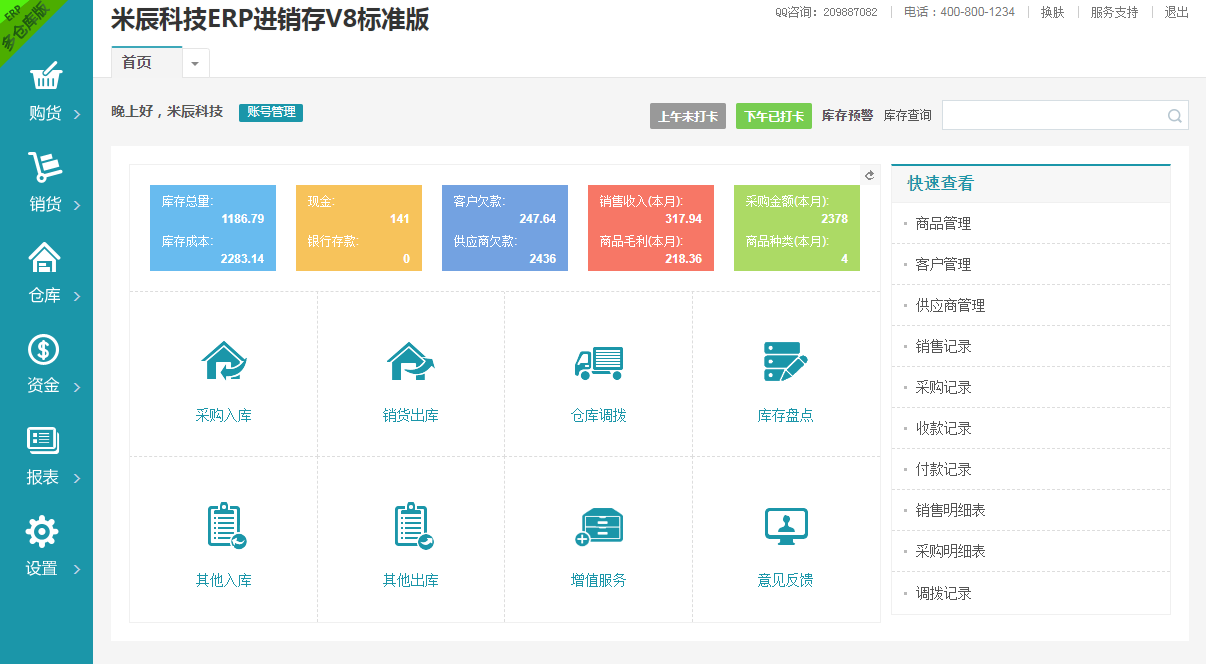
Task: Open the 仓库 warehouse icon in sidebar
Action: coord(45,258)
